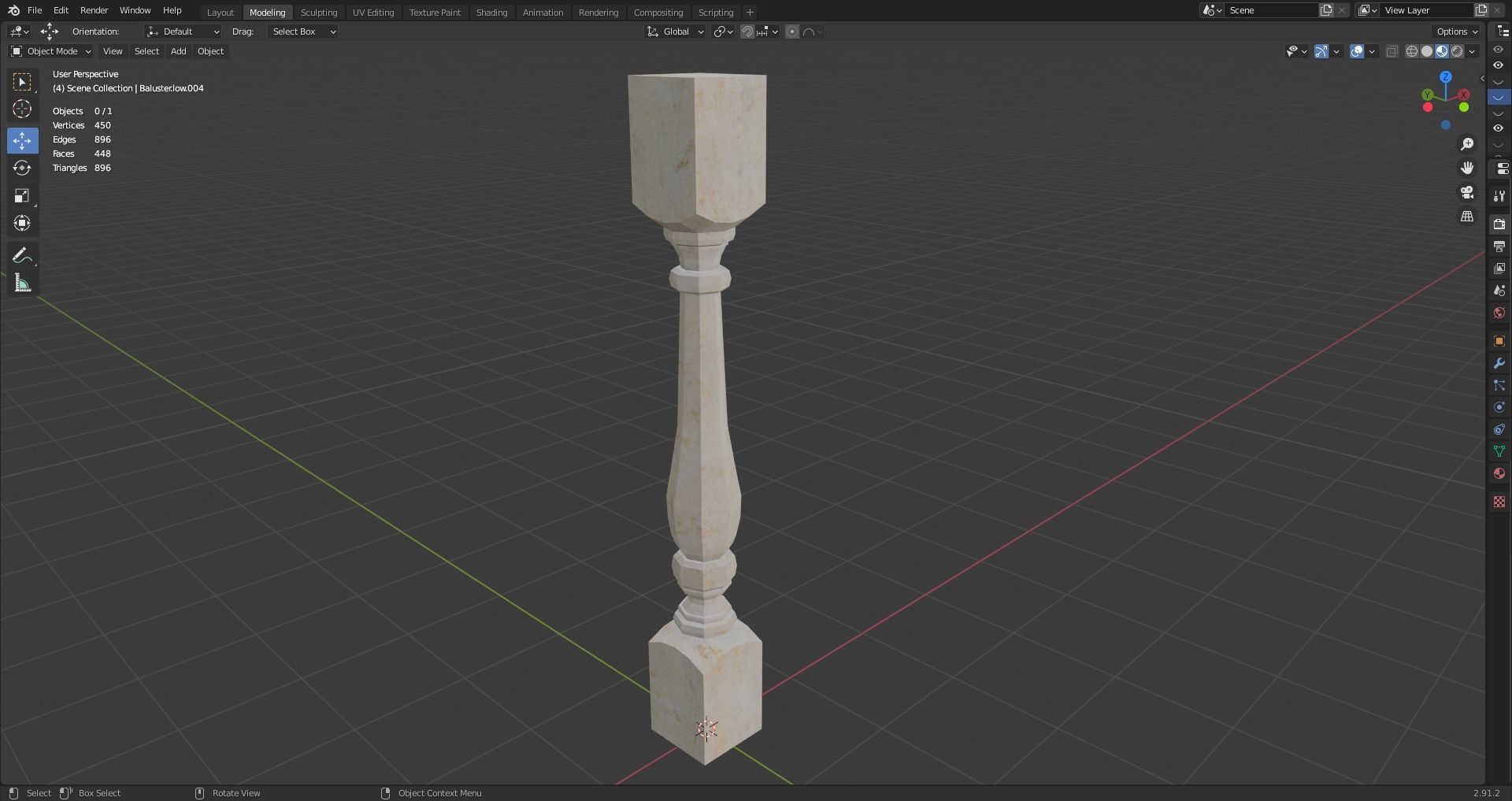Open the Render properties tab
The height and width of the screenshot is (801, 1512).
(1499, 224)
